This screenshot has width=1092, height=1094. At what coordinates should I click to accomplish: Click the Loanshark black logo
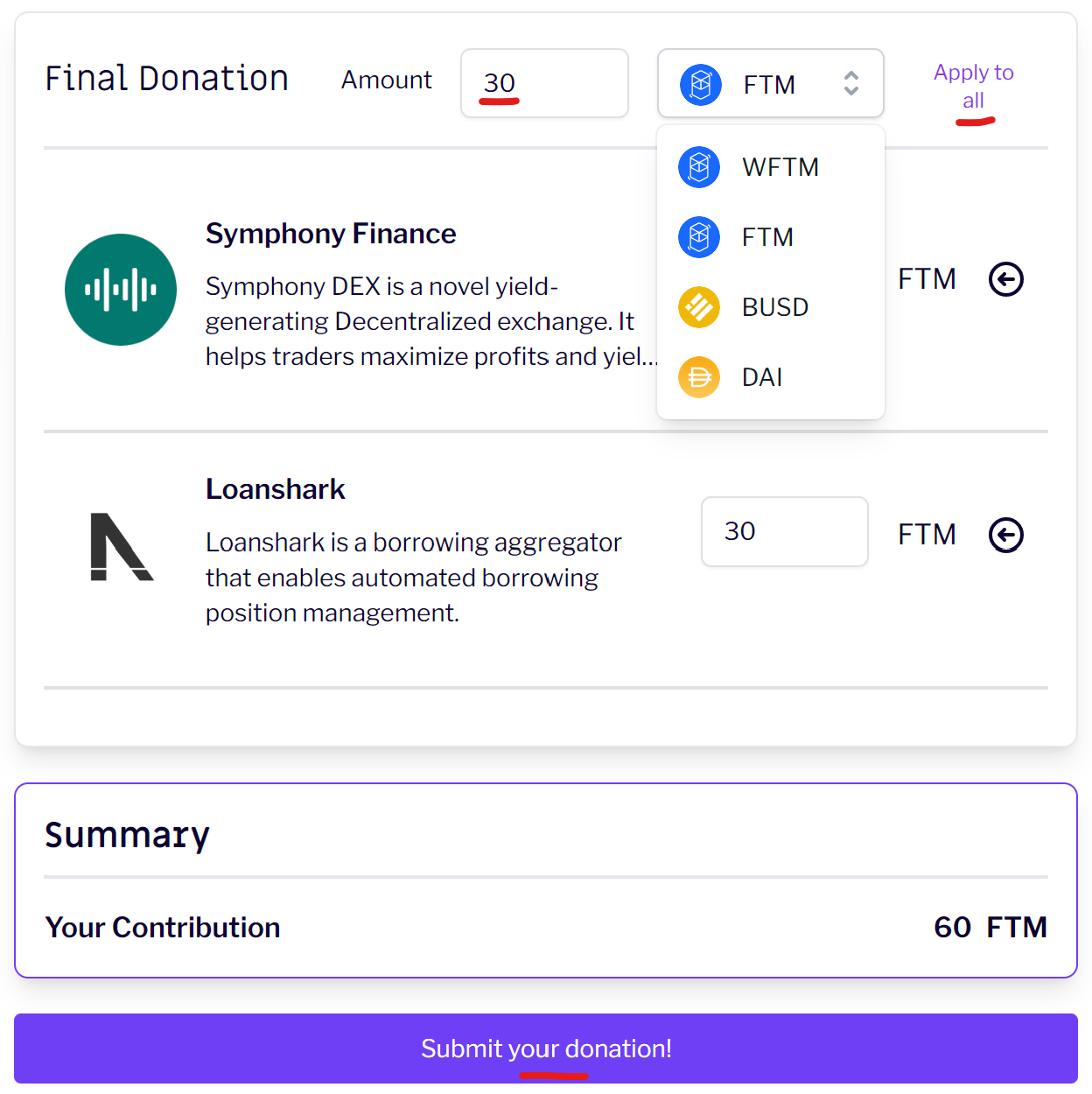(121, 547)
